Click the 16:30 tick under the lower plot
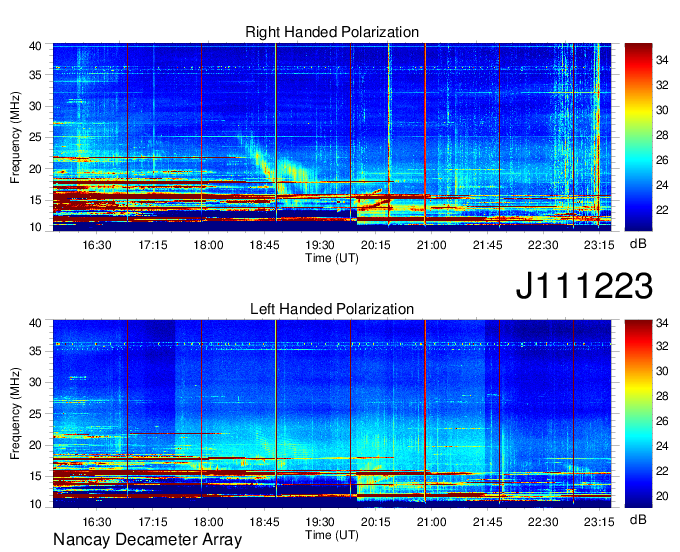Viewport: 680px width, 552px height. point(97,522)
